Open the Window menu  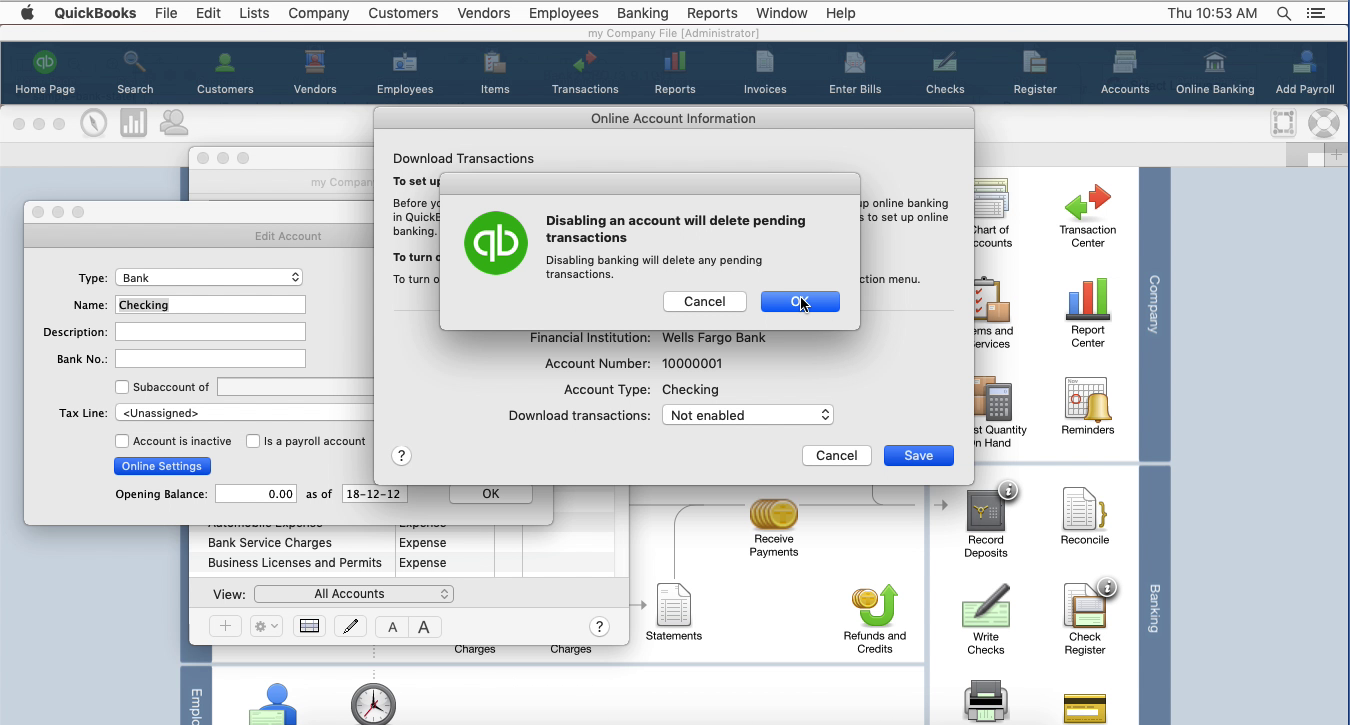coord(781,13)
